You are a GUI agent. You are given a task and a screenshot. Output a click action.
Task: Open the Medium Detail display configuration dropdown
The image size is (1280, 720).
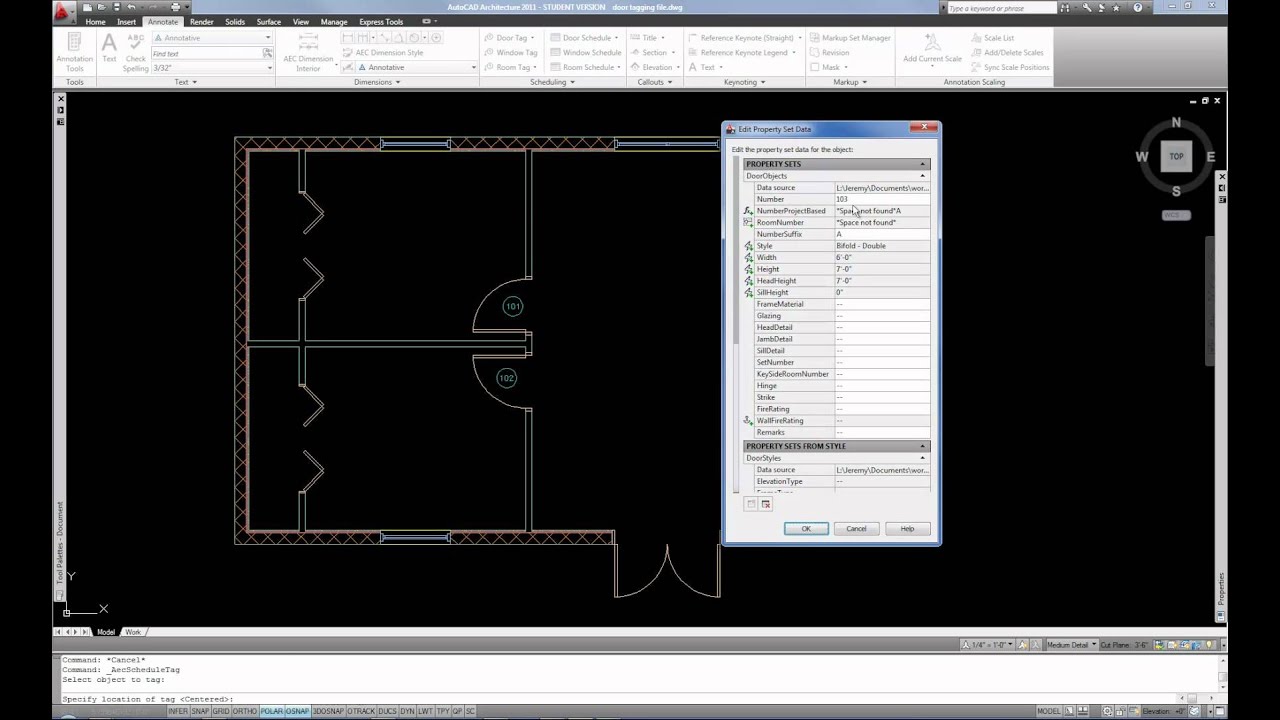pos(1071,645)
